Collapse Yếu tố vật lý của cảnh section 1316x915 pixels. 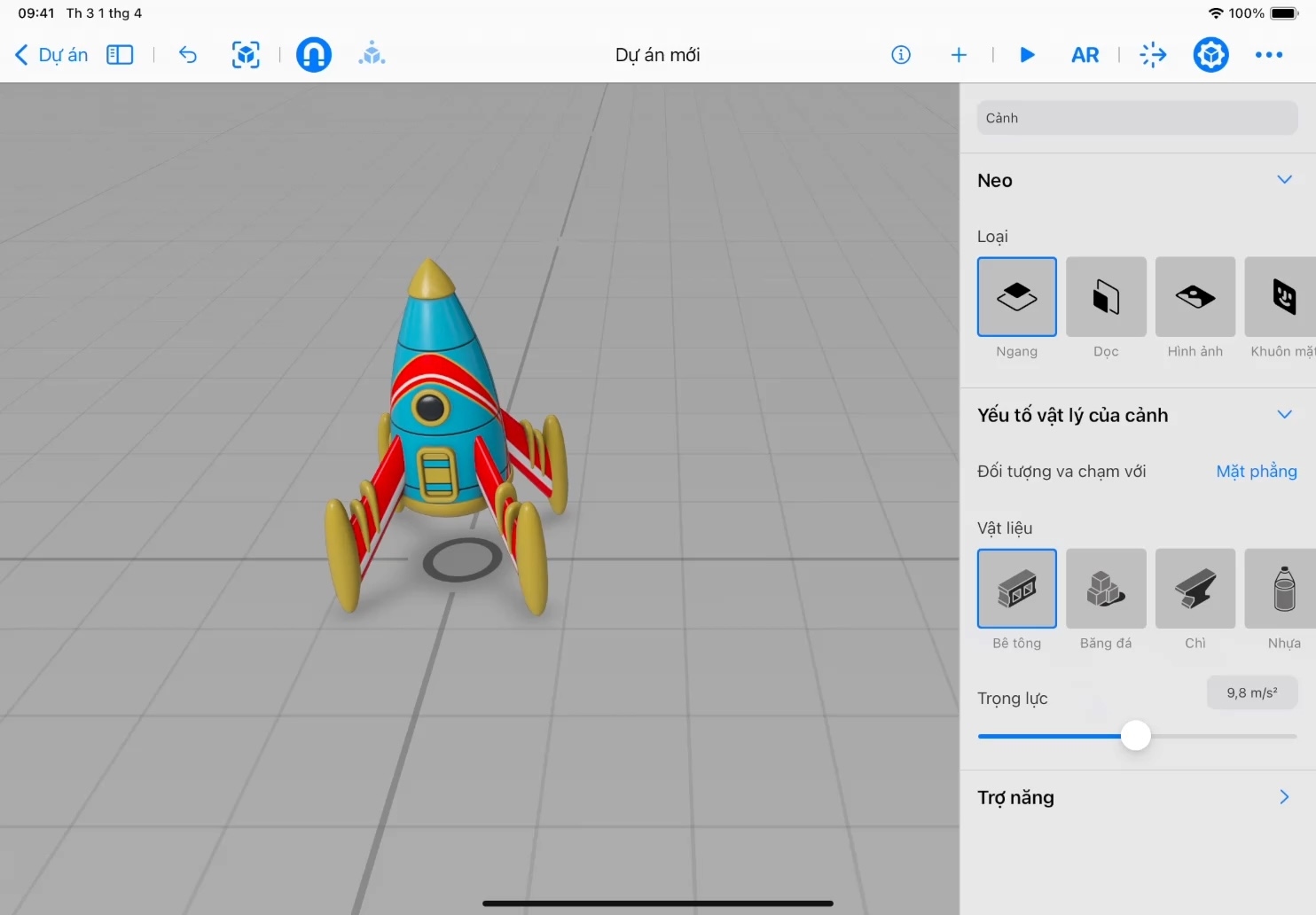[1284, 415]
